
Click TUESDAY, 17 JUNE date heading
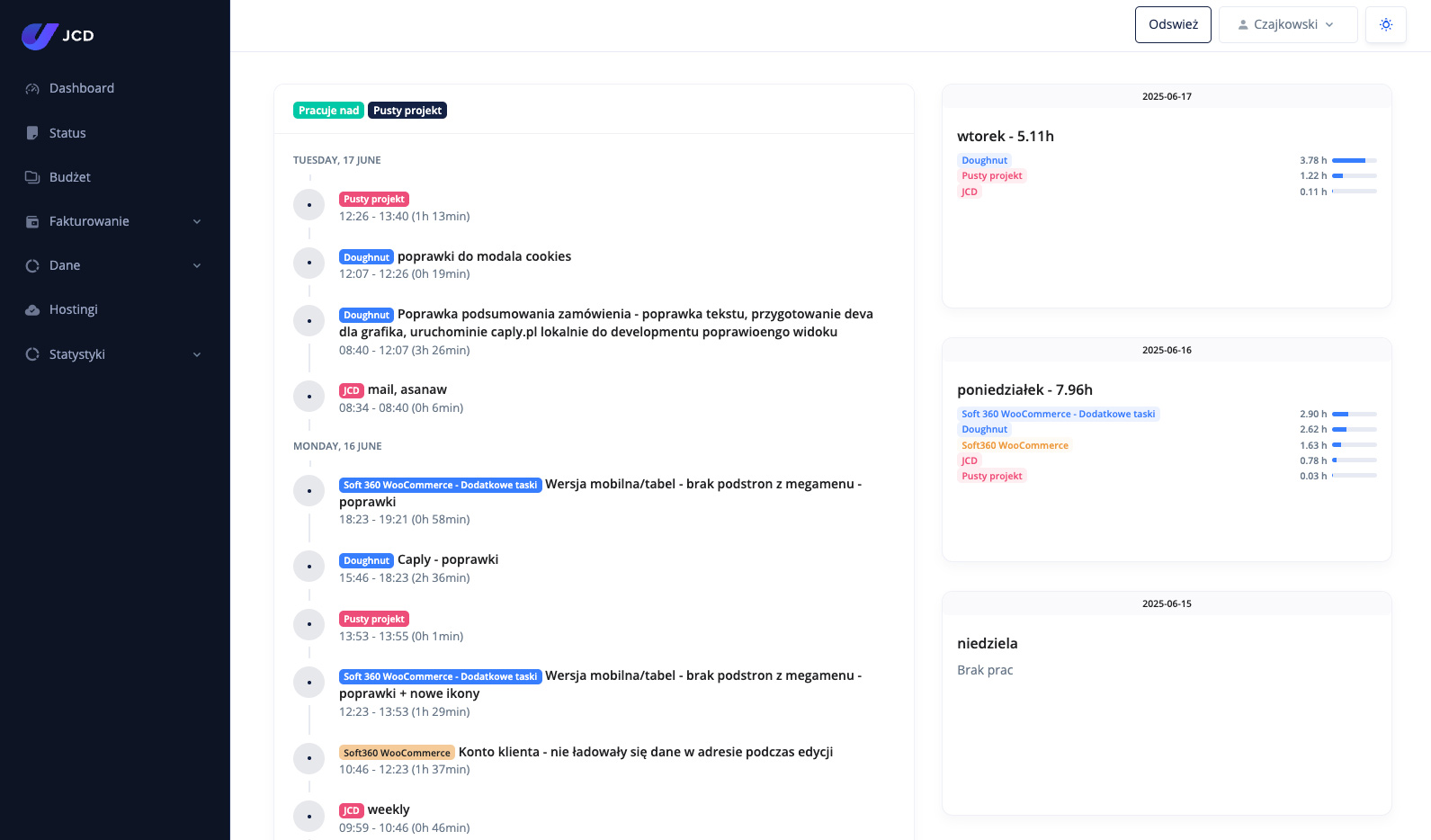[336, 160]
